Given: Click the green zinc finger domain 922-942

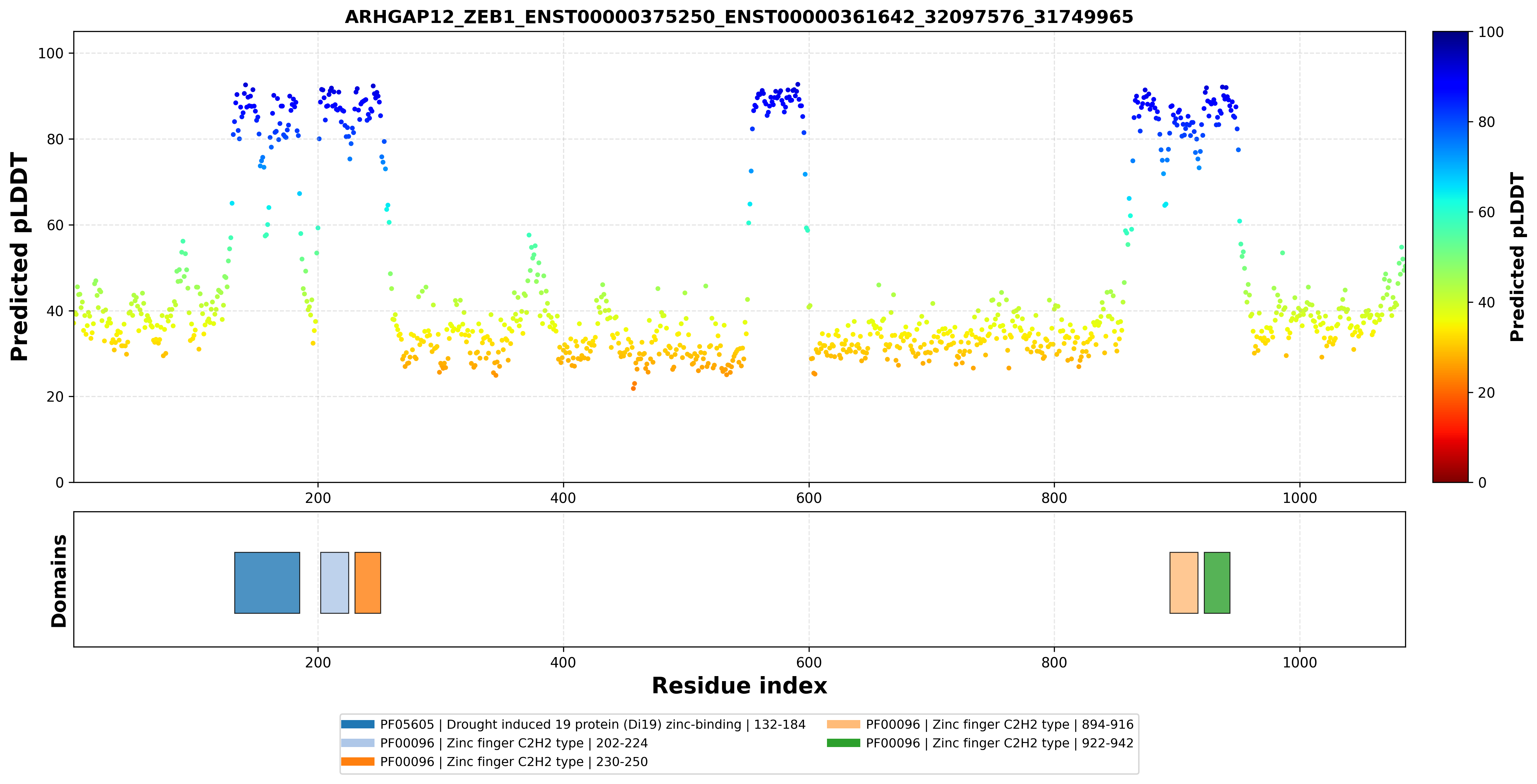Looking at the screenshot, I should point(1216,583).
